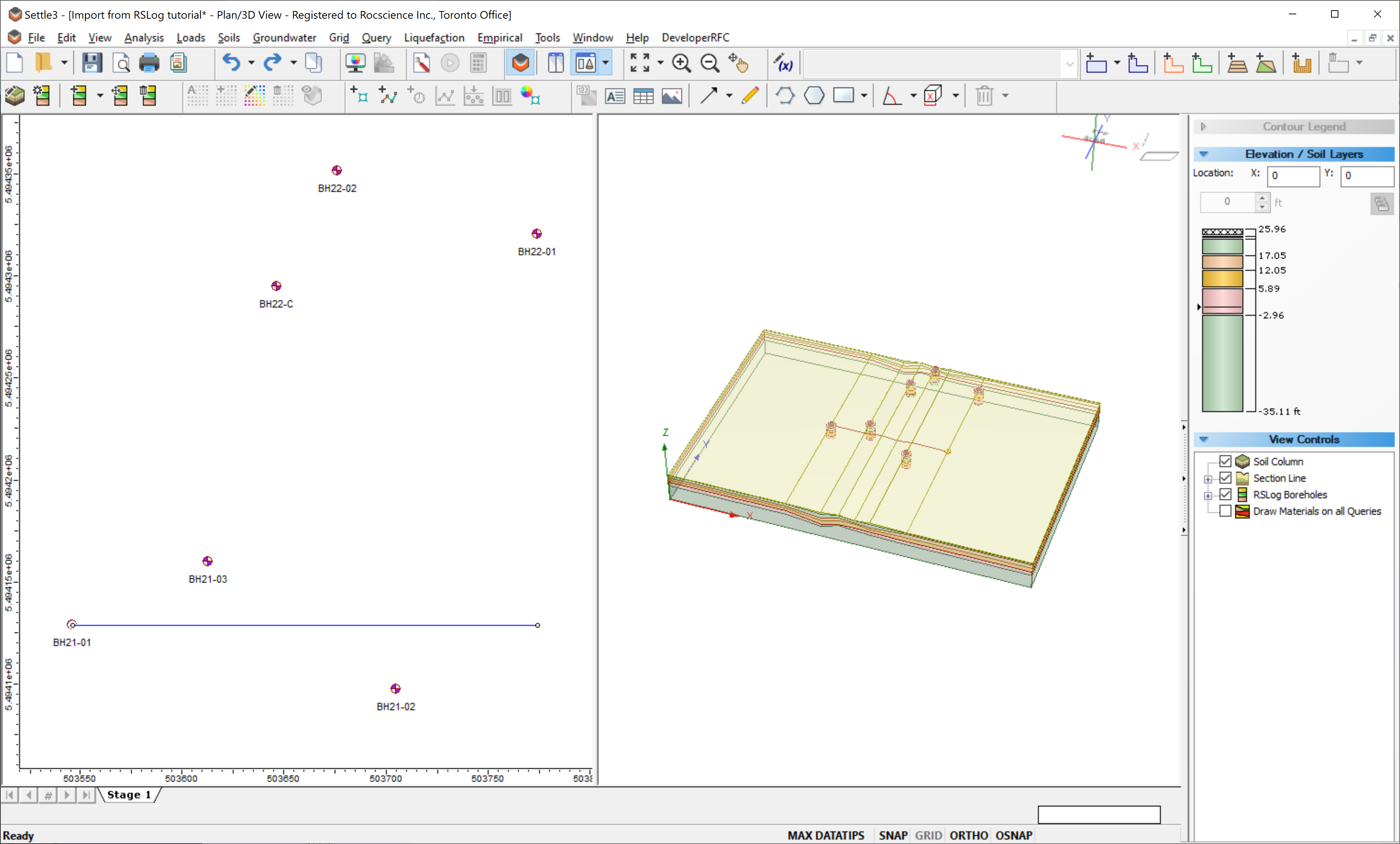Click the Redo arrow icon
Screen dimensions: 1400x844
273,62
